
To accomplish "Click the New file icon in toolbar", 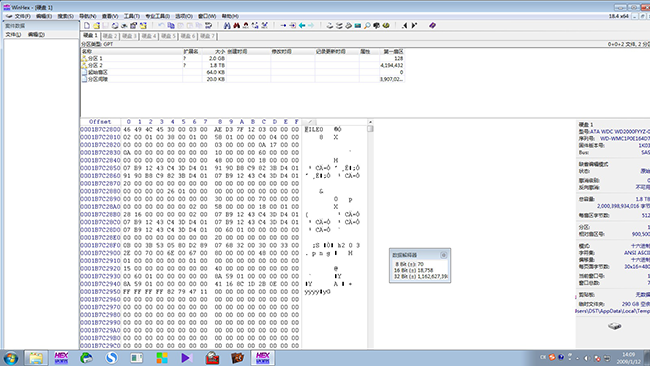I will (x=87, y=26).
